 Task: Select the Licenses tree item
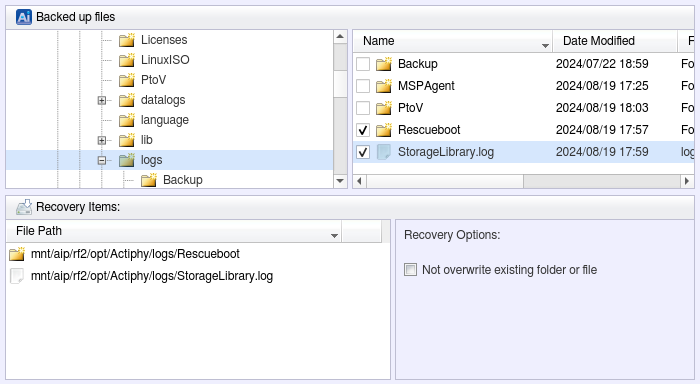point(164,40)
